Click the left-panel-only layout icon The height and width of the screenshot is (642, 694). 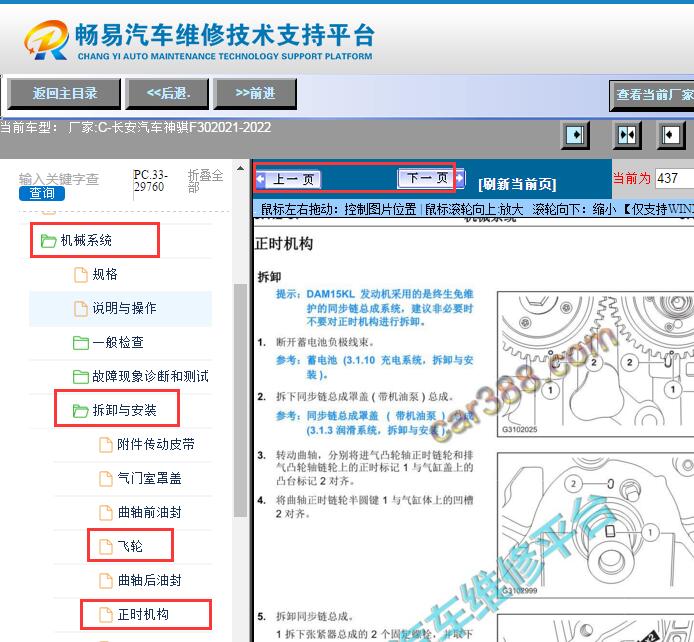click(575, 135)
